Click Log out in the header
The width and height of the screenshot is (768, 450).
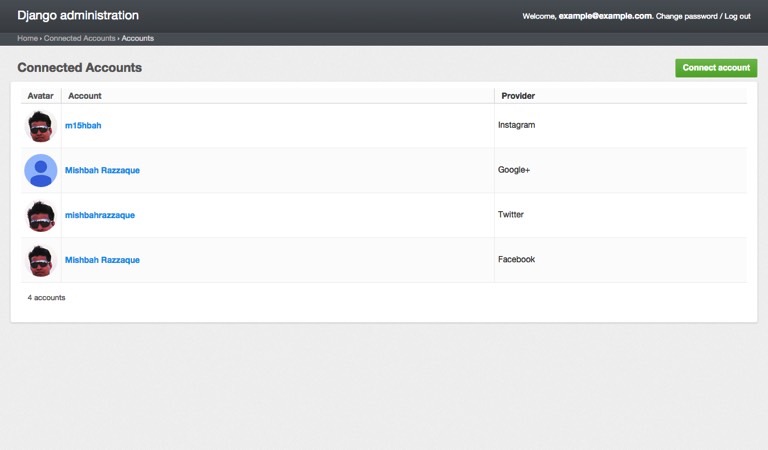pyautogui.click(x=737, y=16)
